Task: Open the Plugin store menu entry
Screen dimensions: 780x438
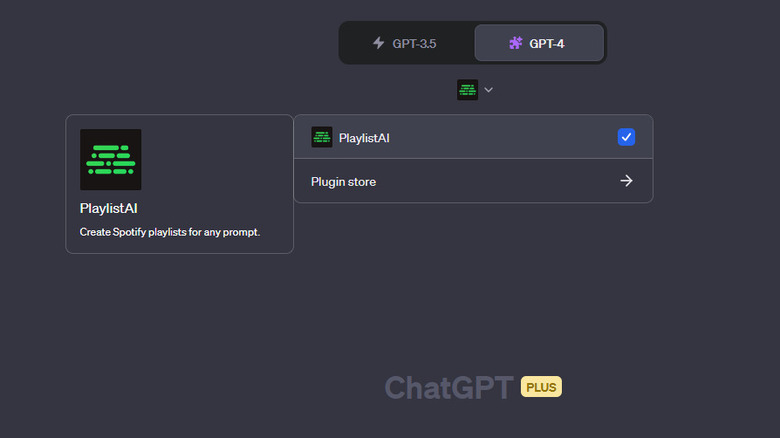Action: tap(344, 181)
